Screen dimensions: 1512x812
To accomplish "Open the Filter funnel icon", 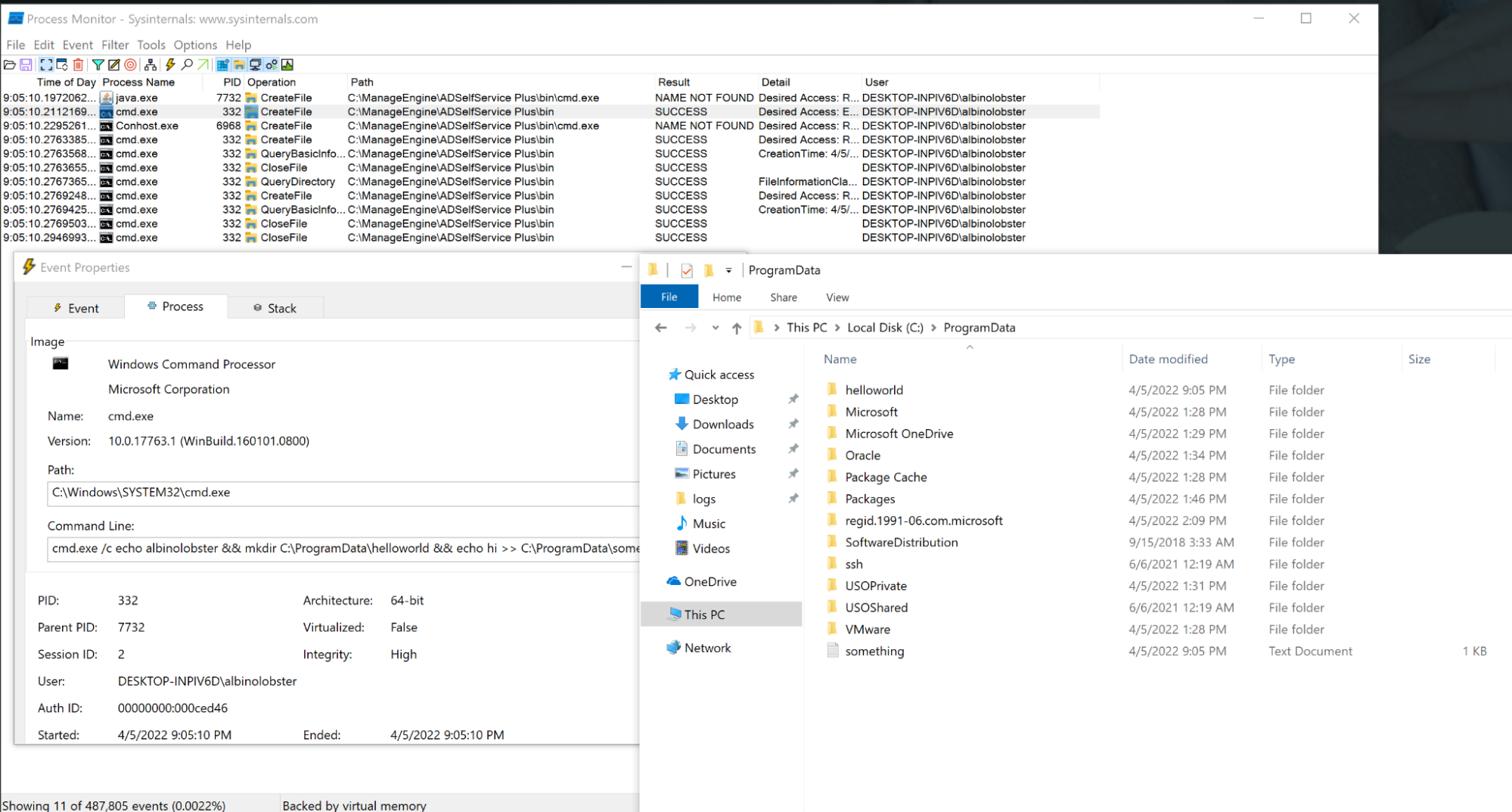I will [x=98, y=65].
